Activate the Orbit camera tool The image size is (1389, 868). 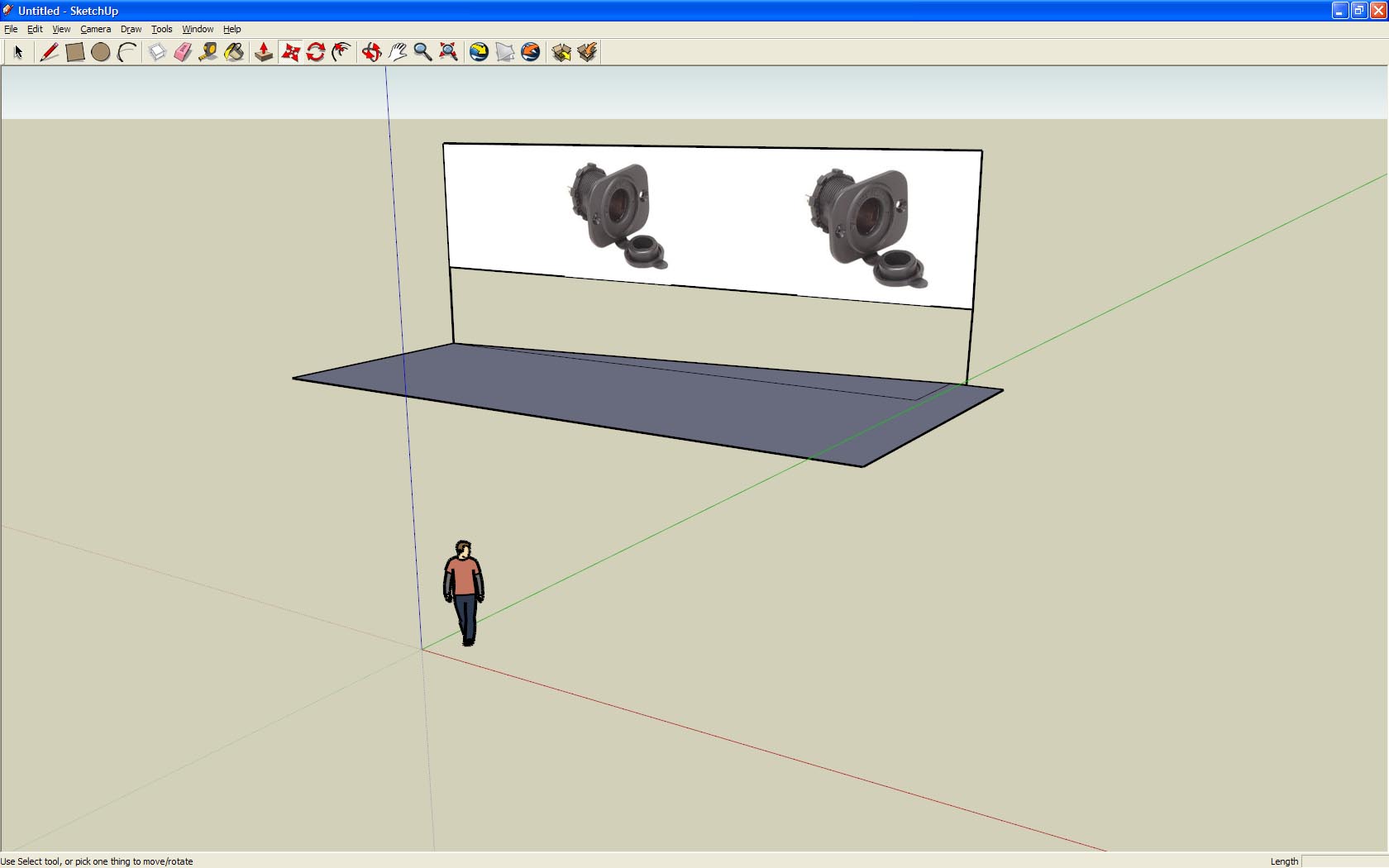click(371, 52)
